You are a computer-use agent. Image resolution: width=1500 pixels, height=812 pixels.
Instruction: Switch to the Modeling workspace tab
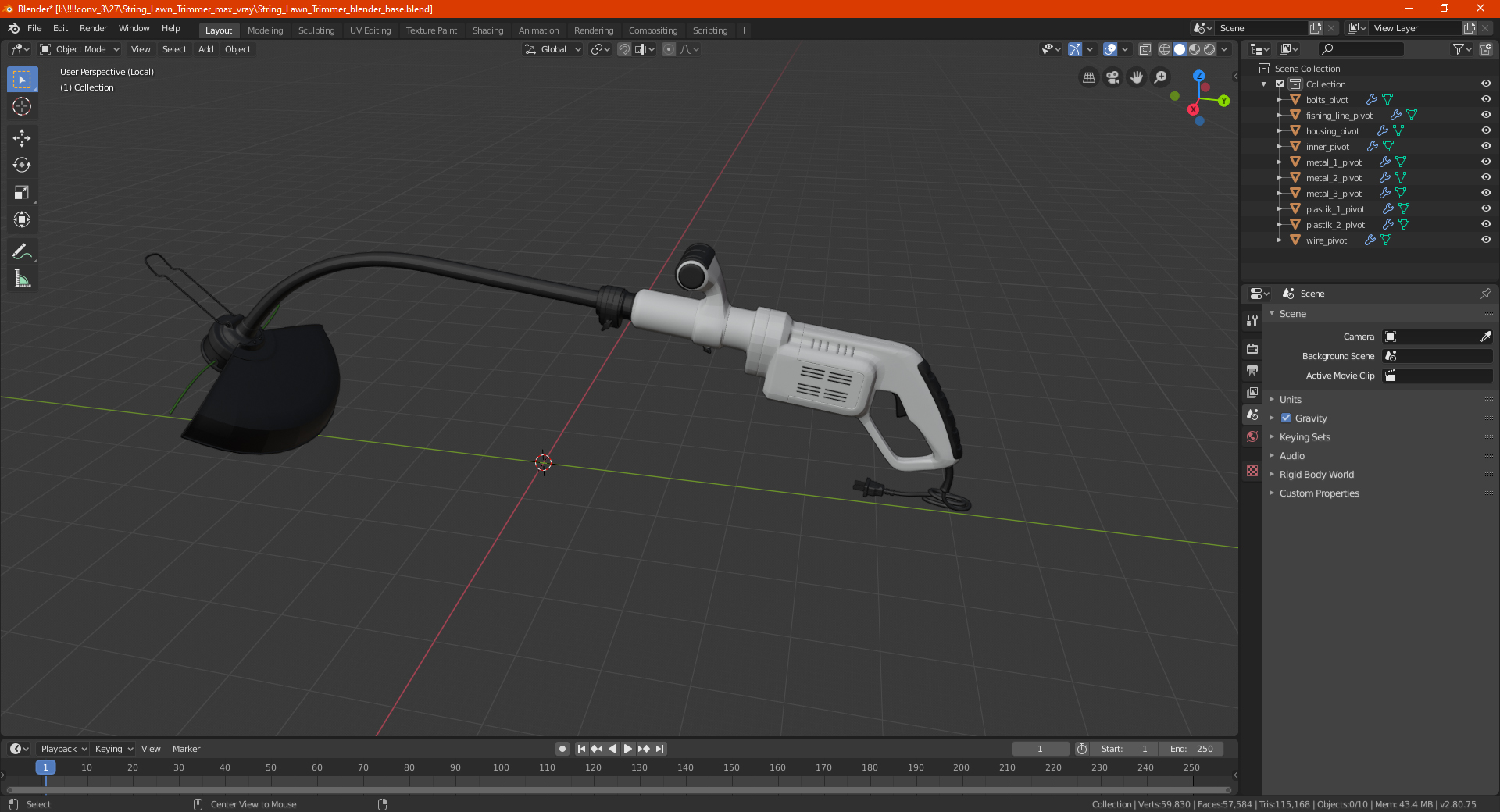tap(265, 30)
